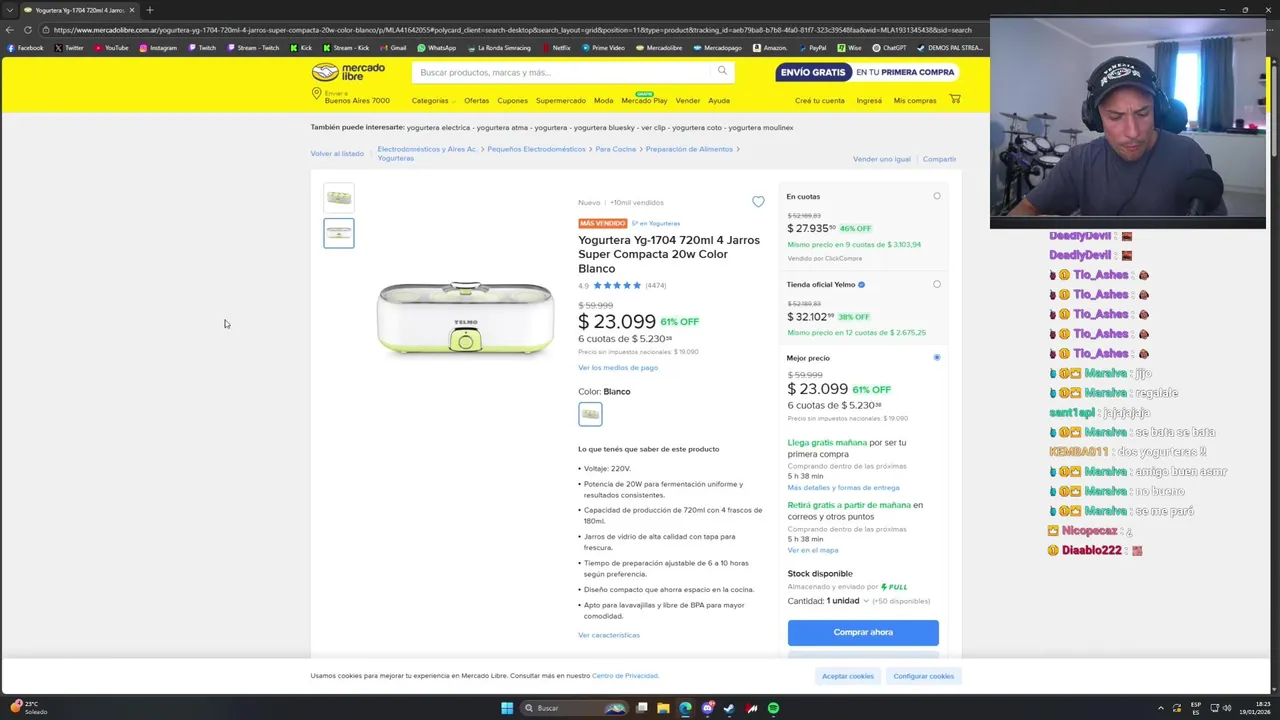Click the search magnifier icon
This screenshot has width=1280, height=720.
(x=722, y=71)
